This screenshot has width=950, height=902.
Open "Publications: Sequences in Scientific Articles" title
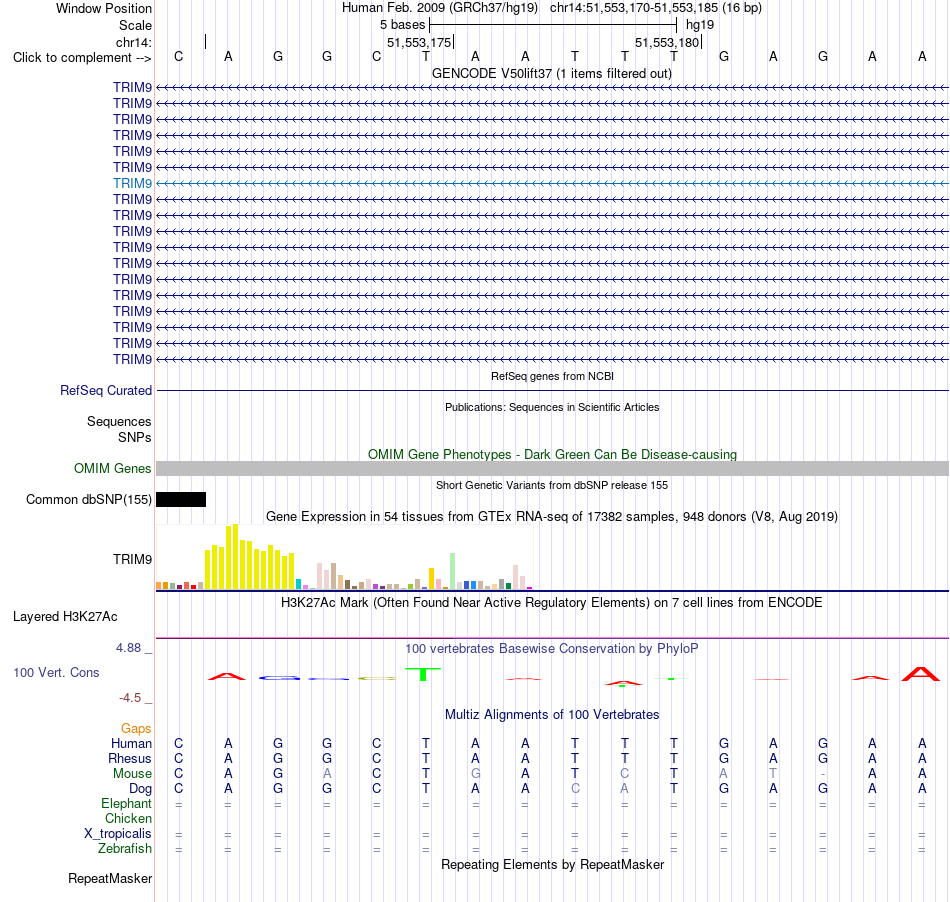pos(552,407)
